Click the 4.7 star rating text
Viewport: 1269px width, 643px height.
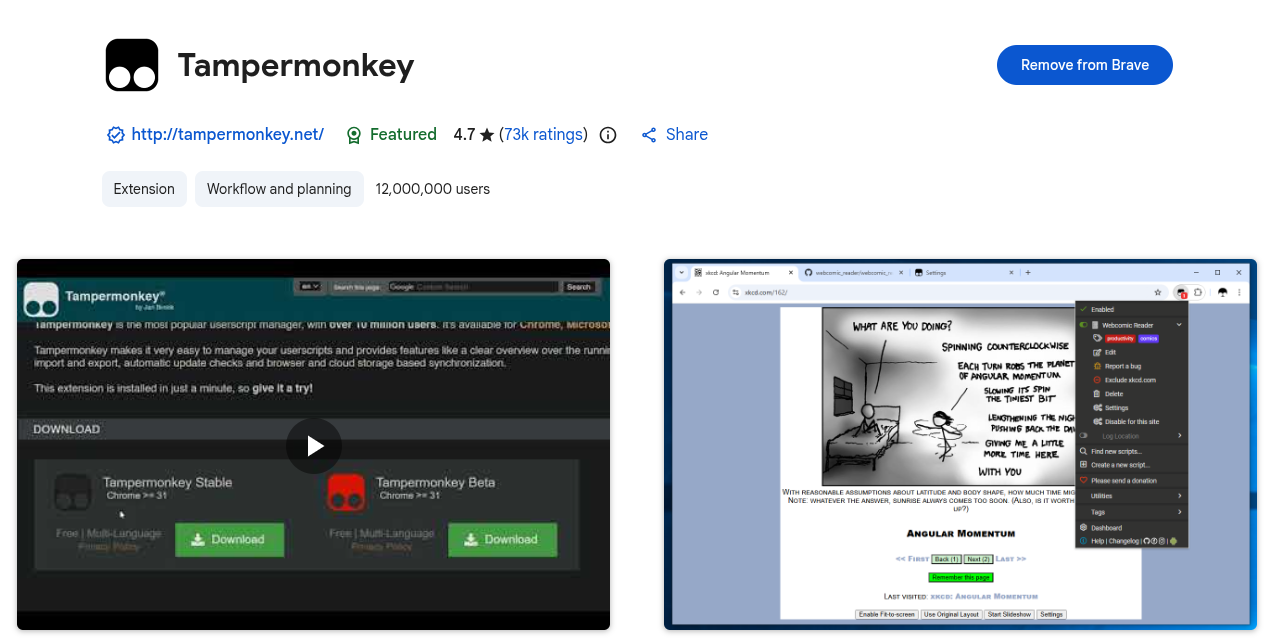[x=474, y=134]
